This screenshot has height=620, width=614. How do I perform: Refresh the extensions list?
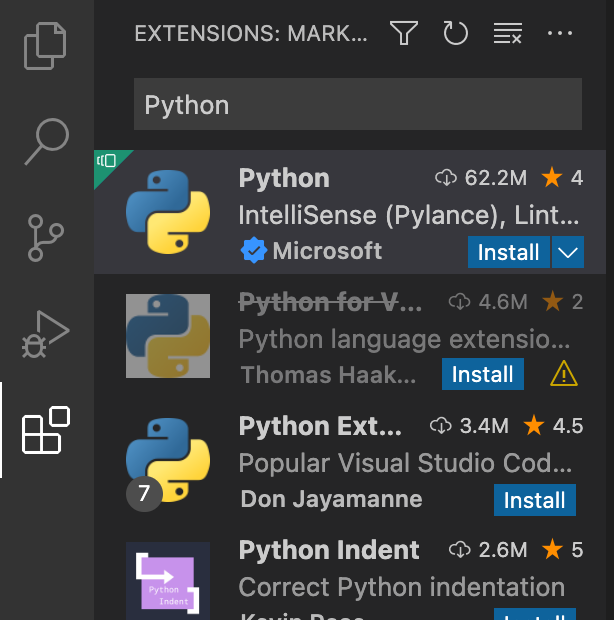tap(456, 34)
